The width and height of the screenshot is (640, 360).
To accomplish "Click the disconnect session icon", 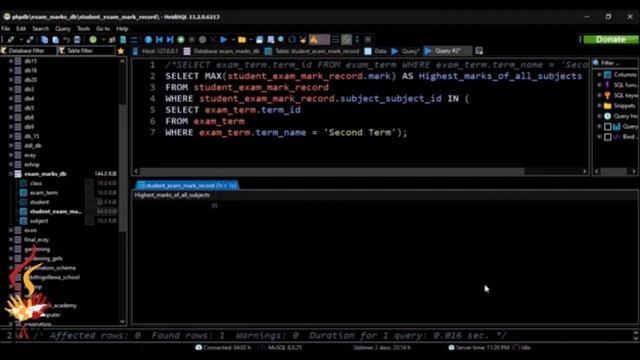I will [x=30, y=40].
